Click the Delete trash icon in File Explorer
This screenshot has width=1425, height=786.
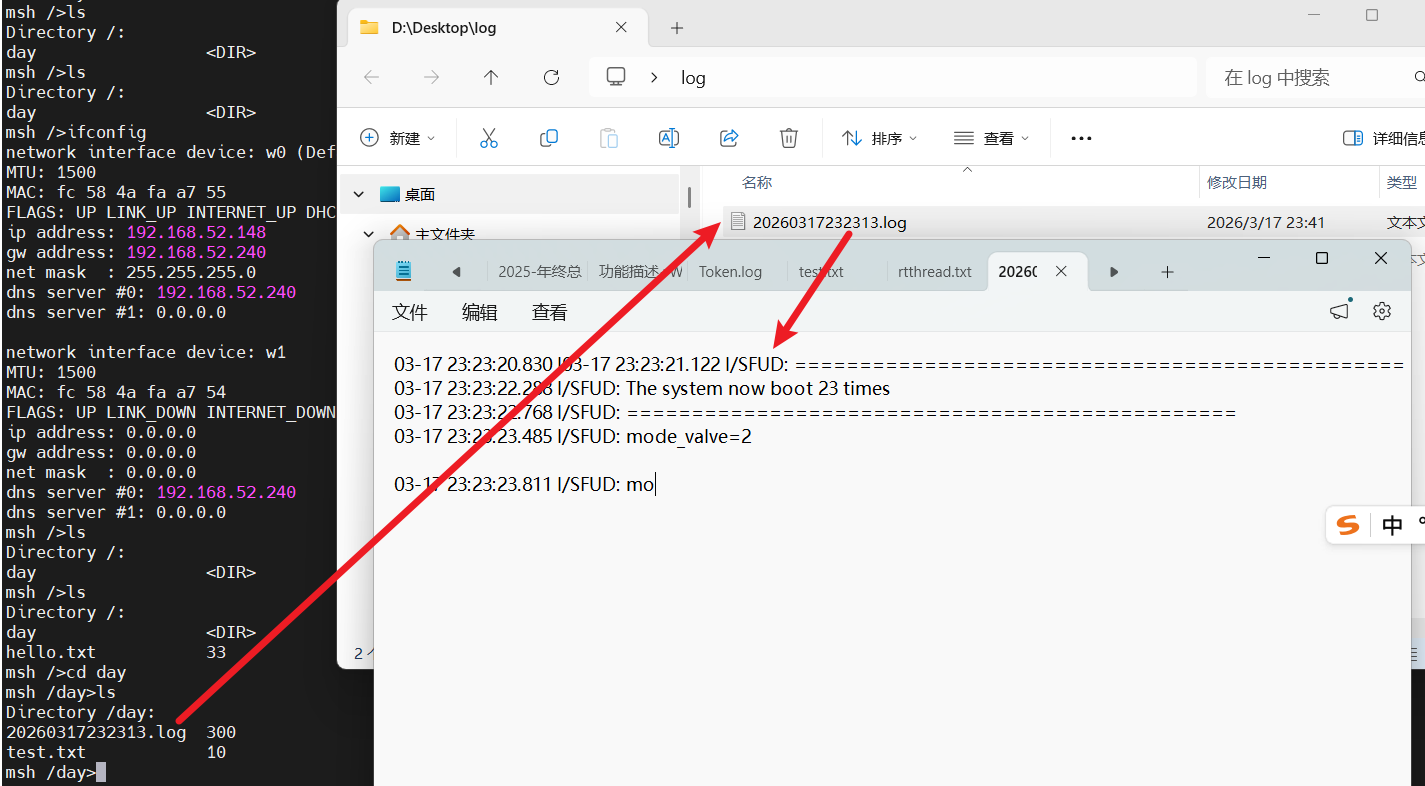pyautogui.click(x=789, y=138)
